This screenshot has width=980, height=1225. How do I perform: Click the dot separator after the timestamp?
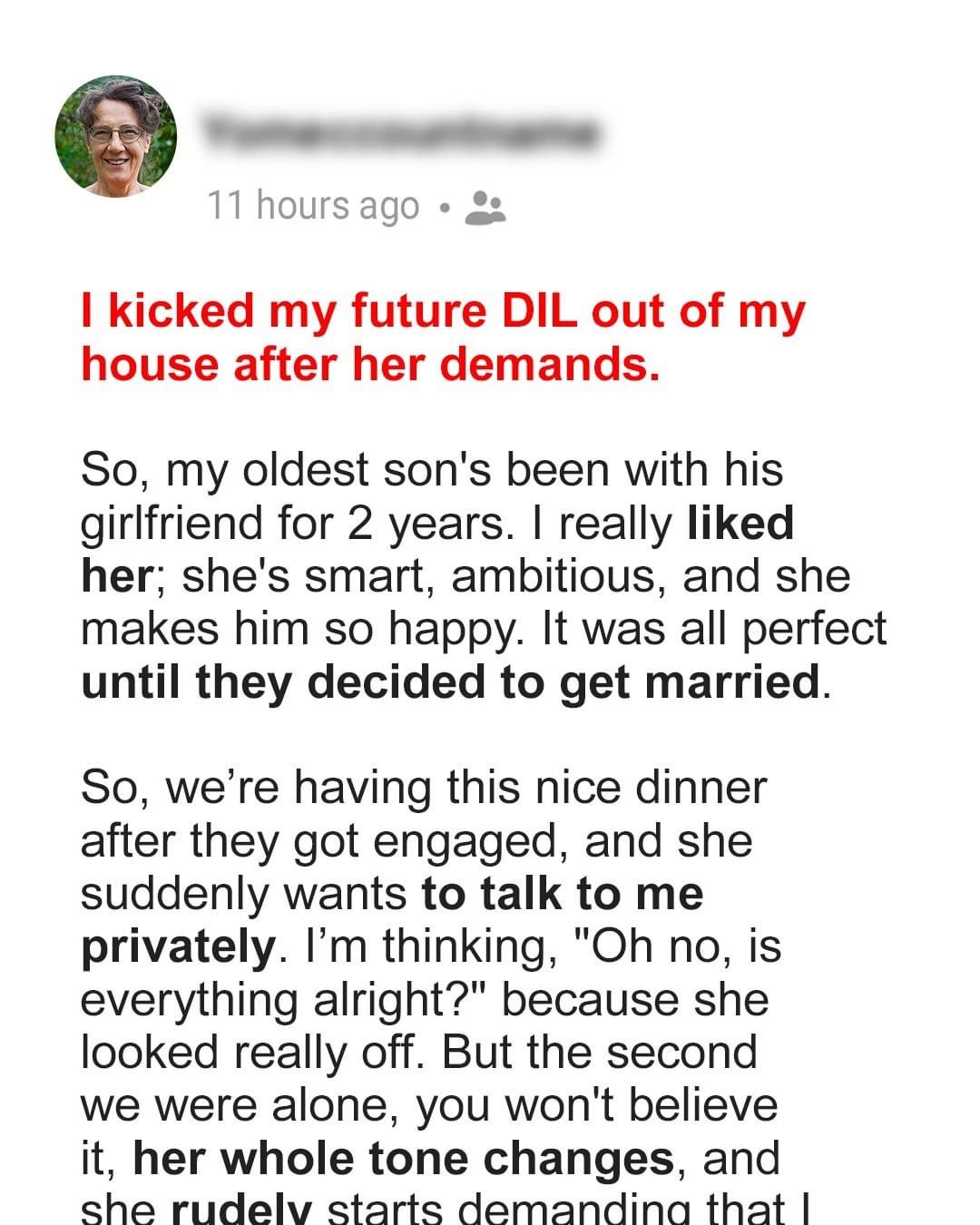tap(444, 209)
